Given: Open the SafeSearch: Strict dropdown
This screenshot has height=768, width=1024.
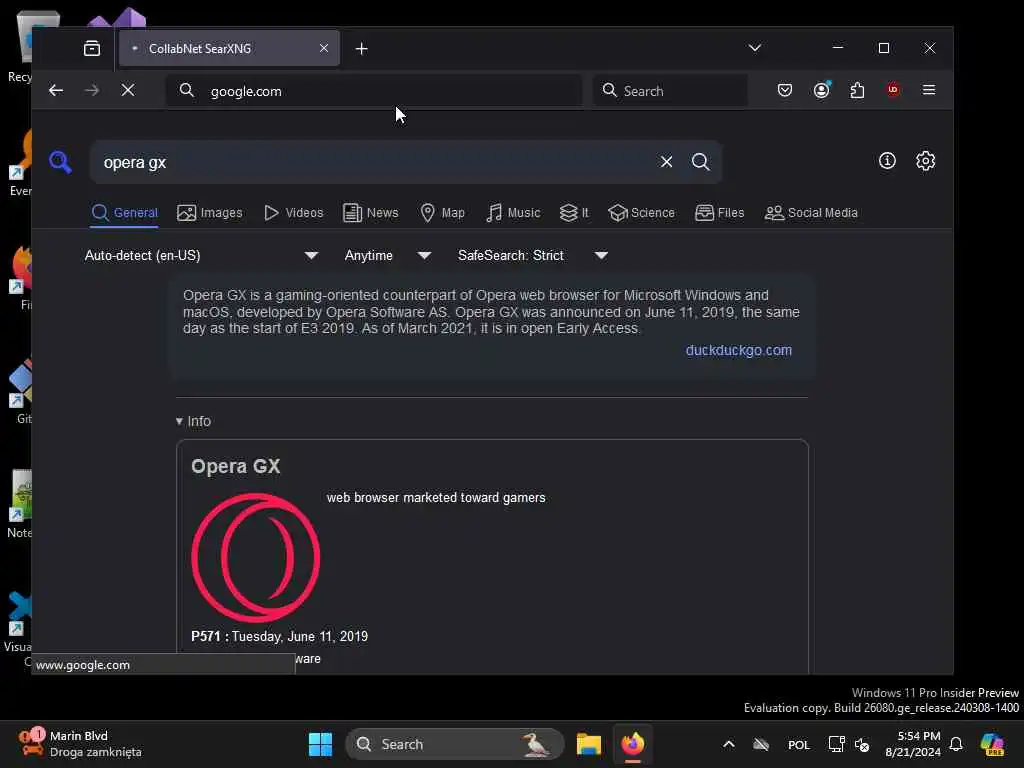Looking at the screenshot, I should (532, 255).
